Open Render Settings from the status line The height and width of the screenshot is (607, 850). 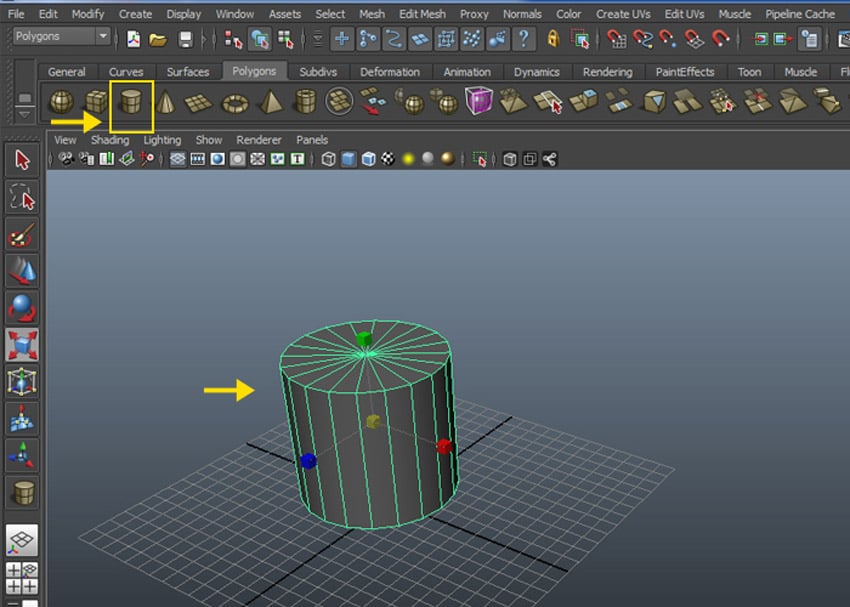point(843,39)
